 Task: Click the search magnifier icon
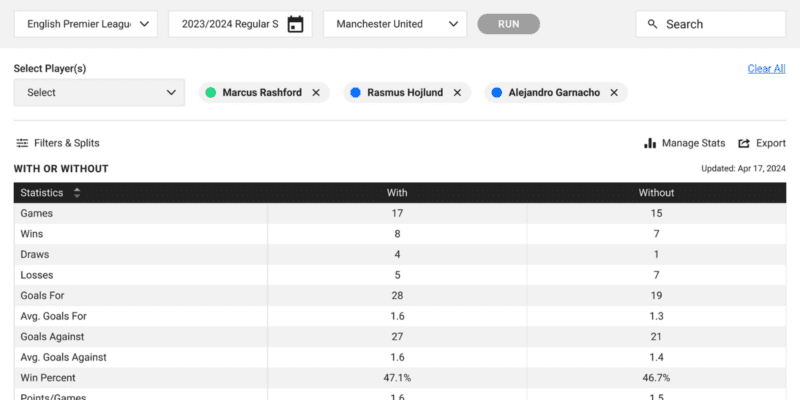pos(652,24)
